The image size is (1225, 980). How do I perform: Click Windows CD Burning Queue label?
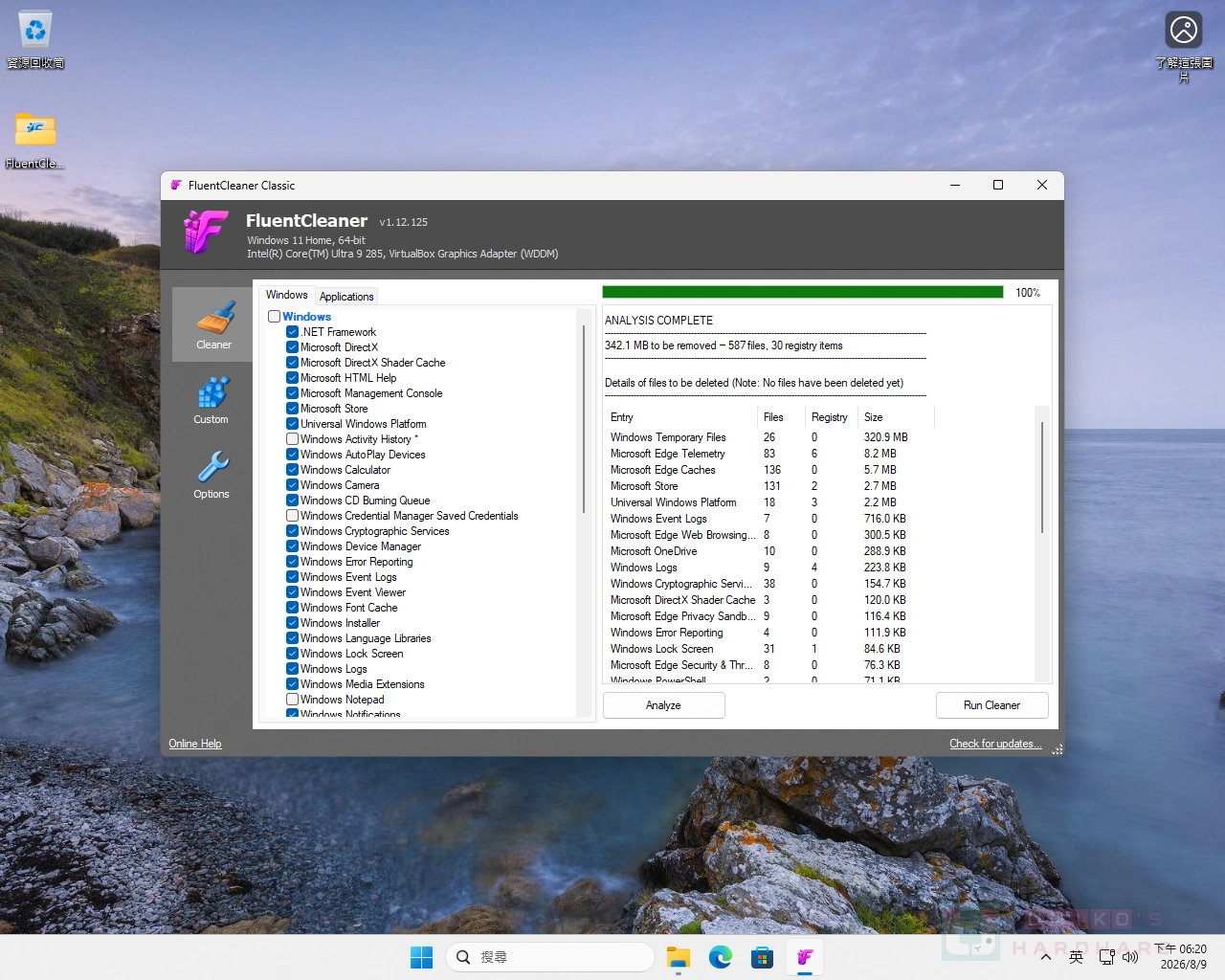[365, 501]
